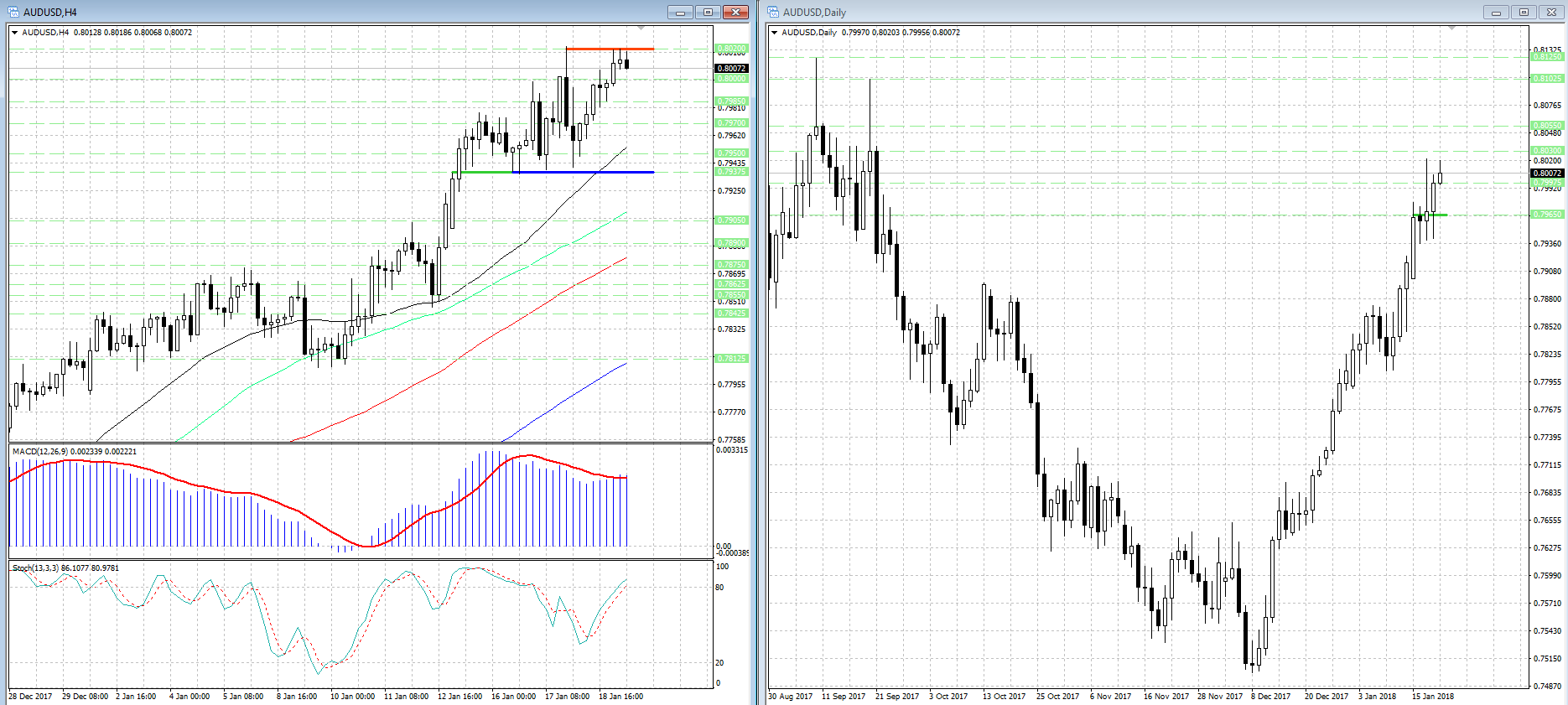This screenshot has width=1568, height=705.
Task: Expand the dropdown arrow beside AUDUSD,H4 label
Action: pyautogui.click(x=15, y=33)
